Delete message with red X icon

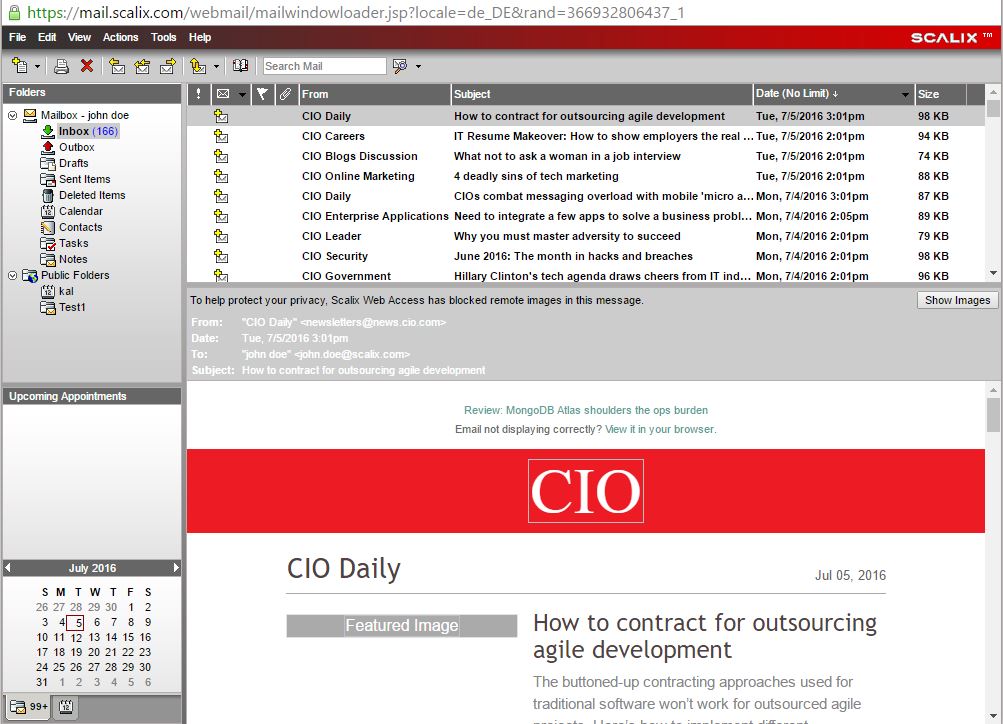pos(87,66)
